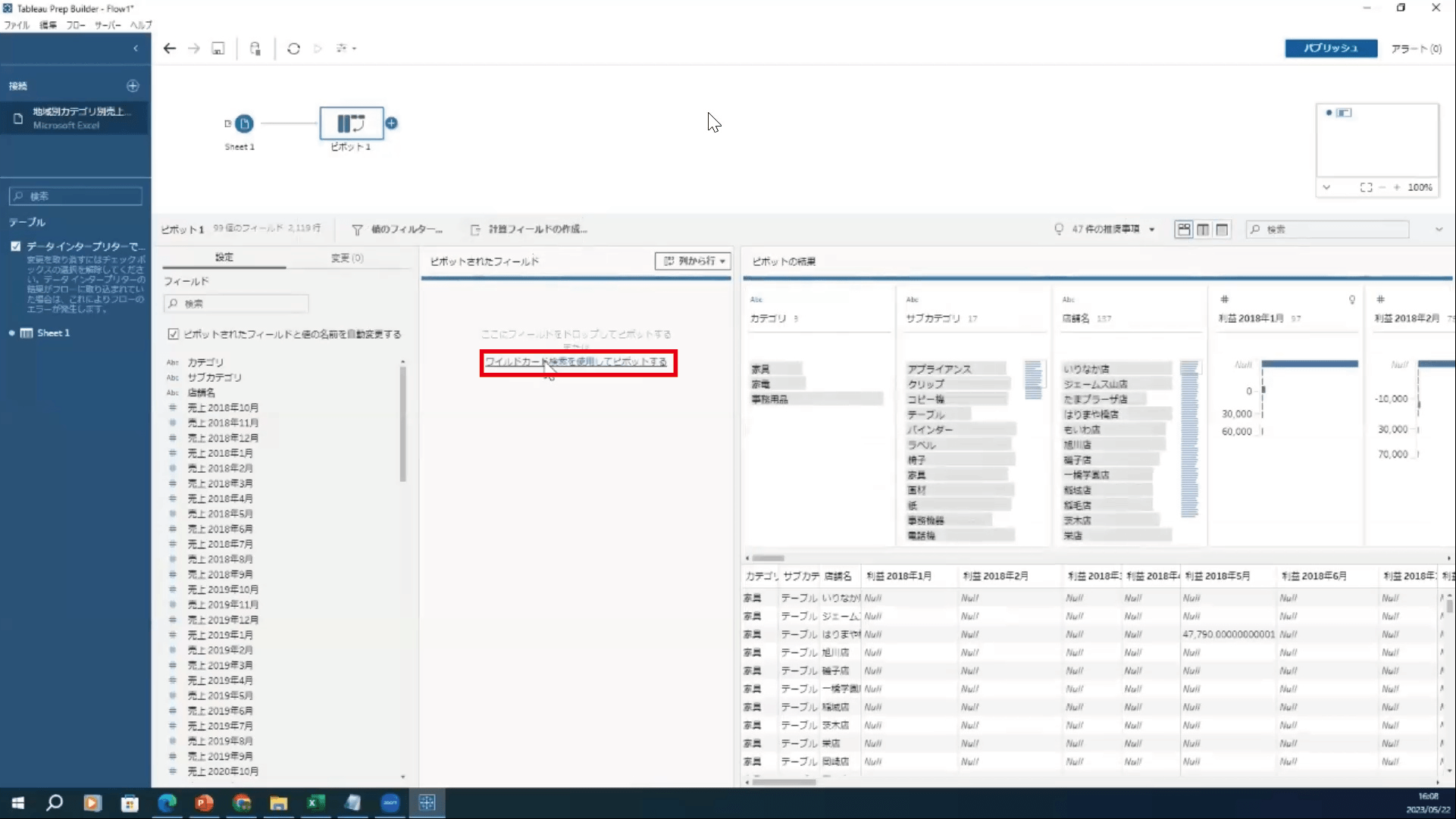The image size is (1456, 819).
Task: Select アプライアンス value in サブカテゴリ card
Action: [957, 369]
